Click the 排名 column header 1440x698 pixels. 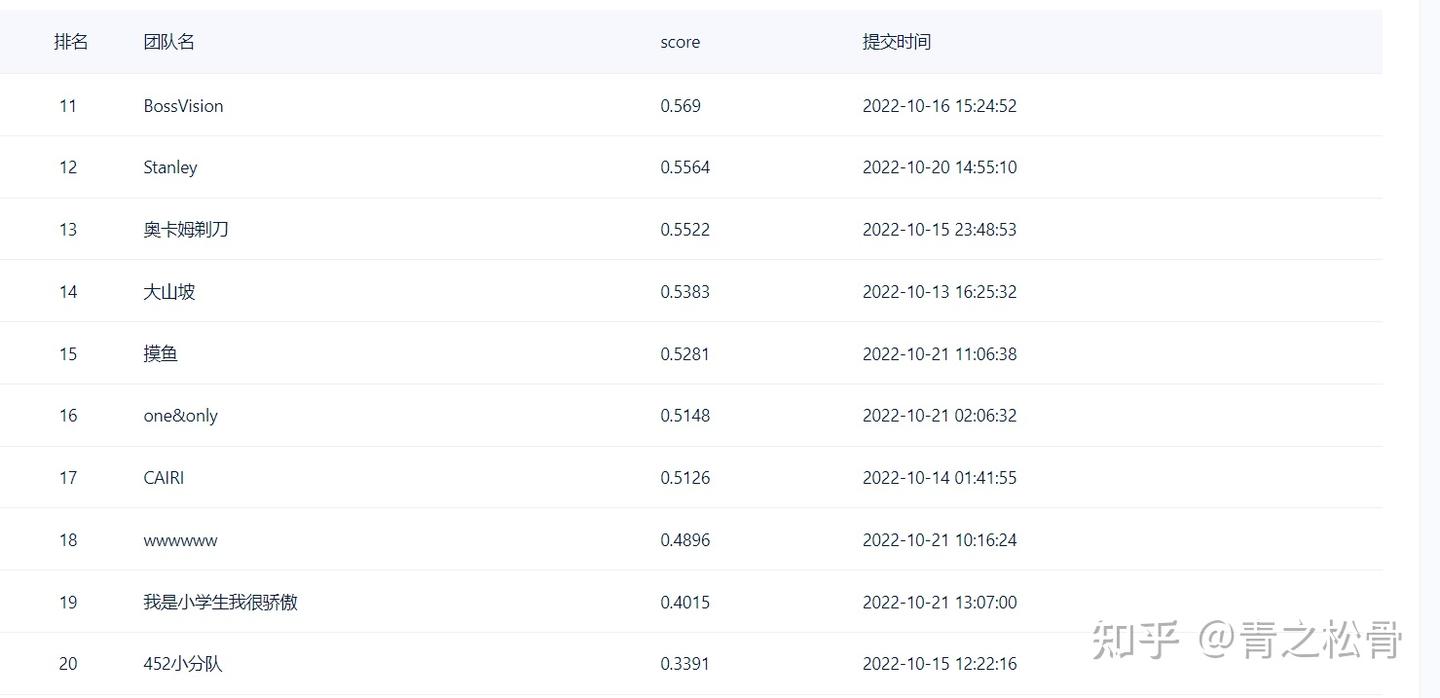coord(71,42)
